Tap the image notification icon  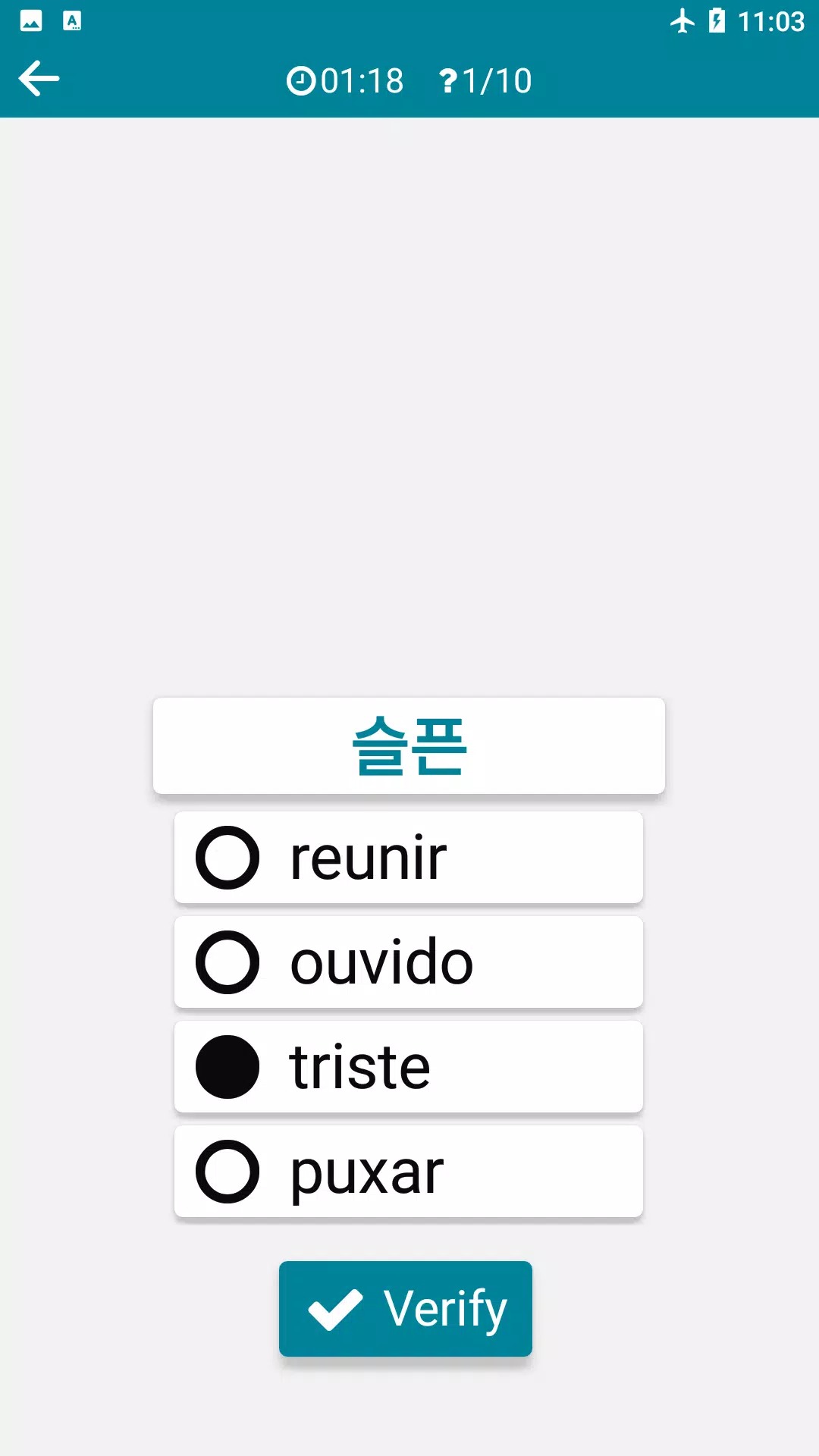click(31, 21)
